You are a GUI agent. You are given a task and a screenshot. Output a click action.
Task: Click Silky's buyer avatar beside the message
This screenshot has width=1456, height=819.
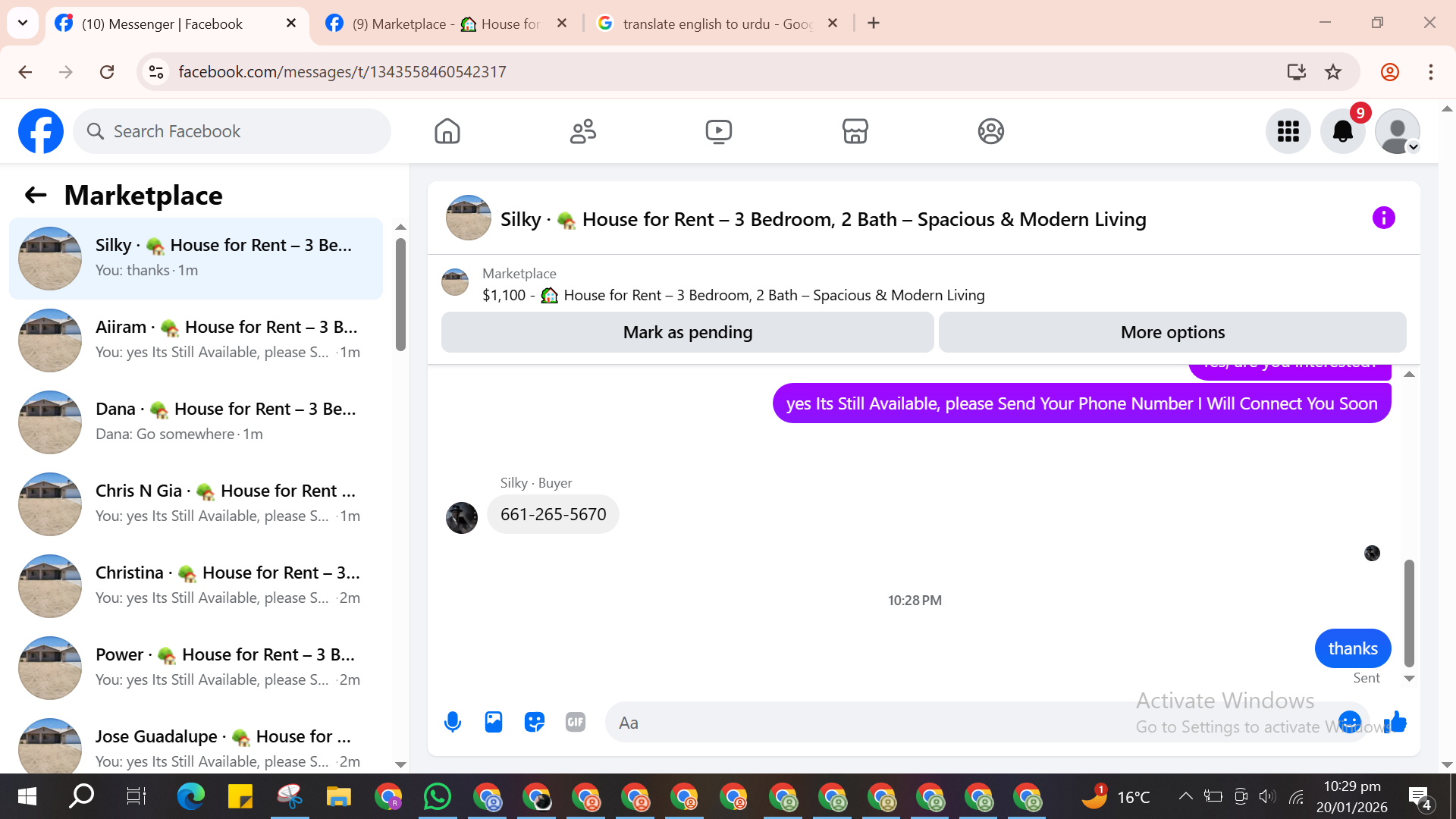462,518
